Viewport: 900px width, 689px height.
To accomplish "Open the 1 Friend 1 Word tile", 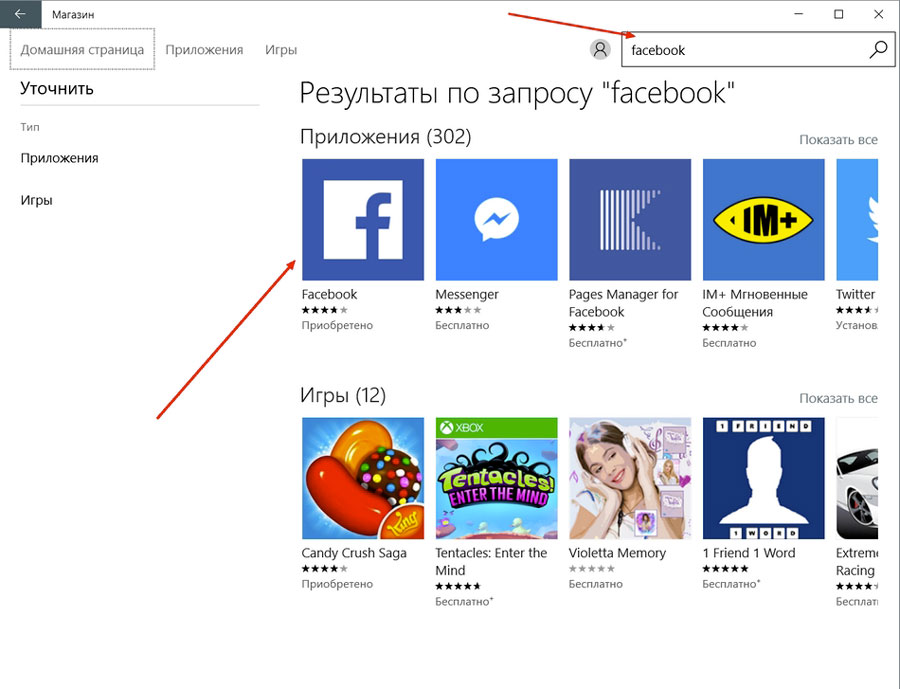I will coord(763,477).
